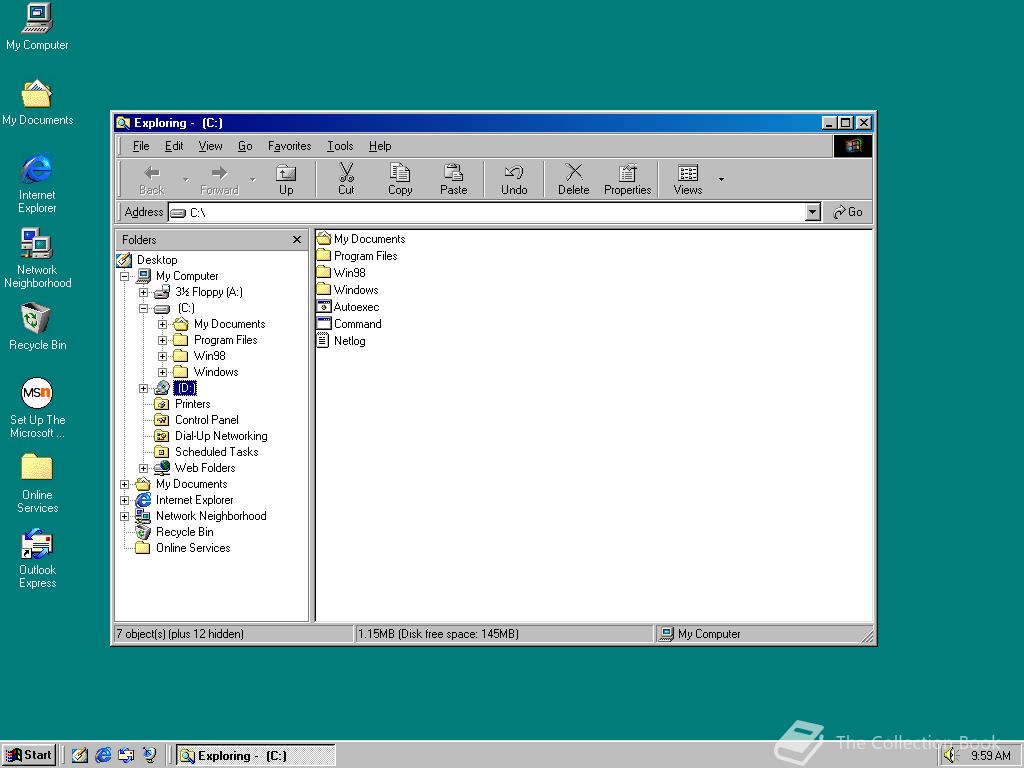The height and width of the screenshot is (768, 1024).
Task: Expand the Win98 tree folder
Action: [x=163, y=356]
